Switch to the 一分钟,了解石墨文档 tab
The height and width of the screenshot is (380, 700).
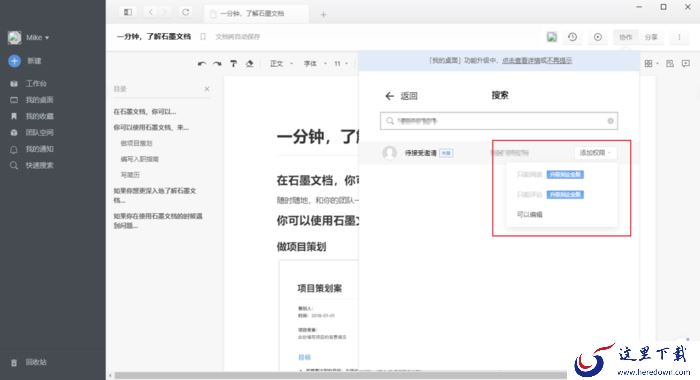point(256,14)
